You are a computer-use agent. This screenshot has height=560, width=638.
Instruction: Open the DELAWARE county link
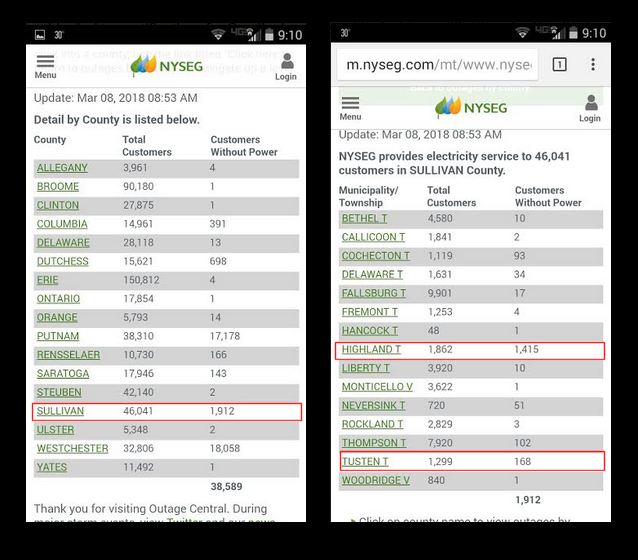pos(63,243)
